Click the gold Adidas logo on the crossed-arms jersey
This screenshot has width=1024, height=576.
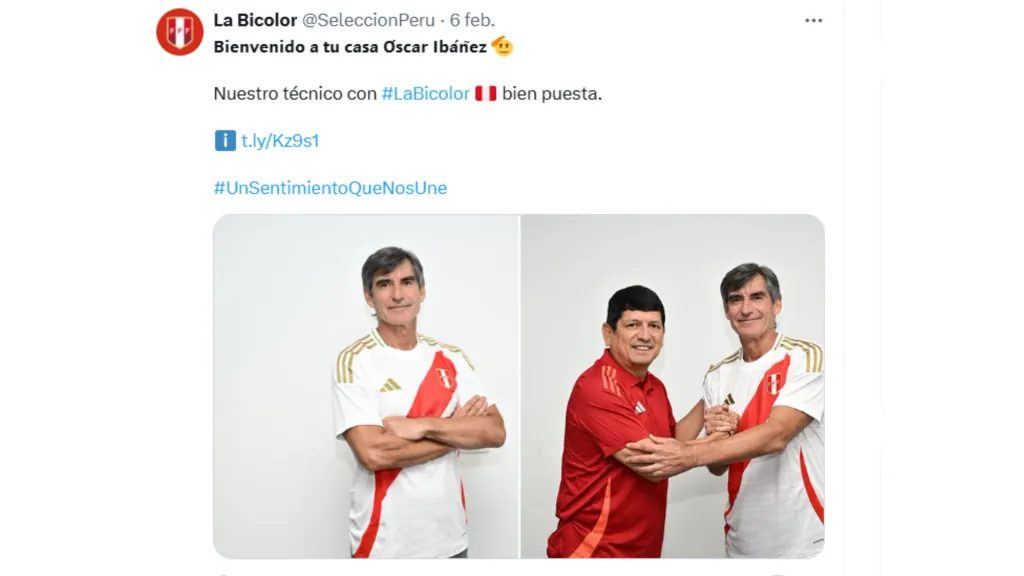click(x=391, y=385)
